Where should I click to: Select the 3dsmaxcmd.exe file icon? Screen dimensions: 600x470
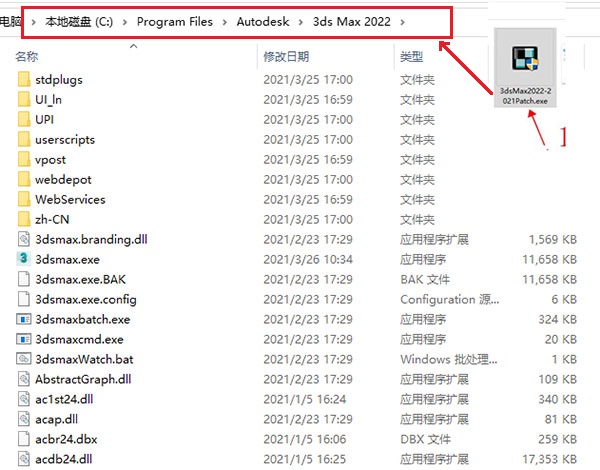(x=25, y=339)
